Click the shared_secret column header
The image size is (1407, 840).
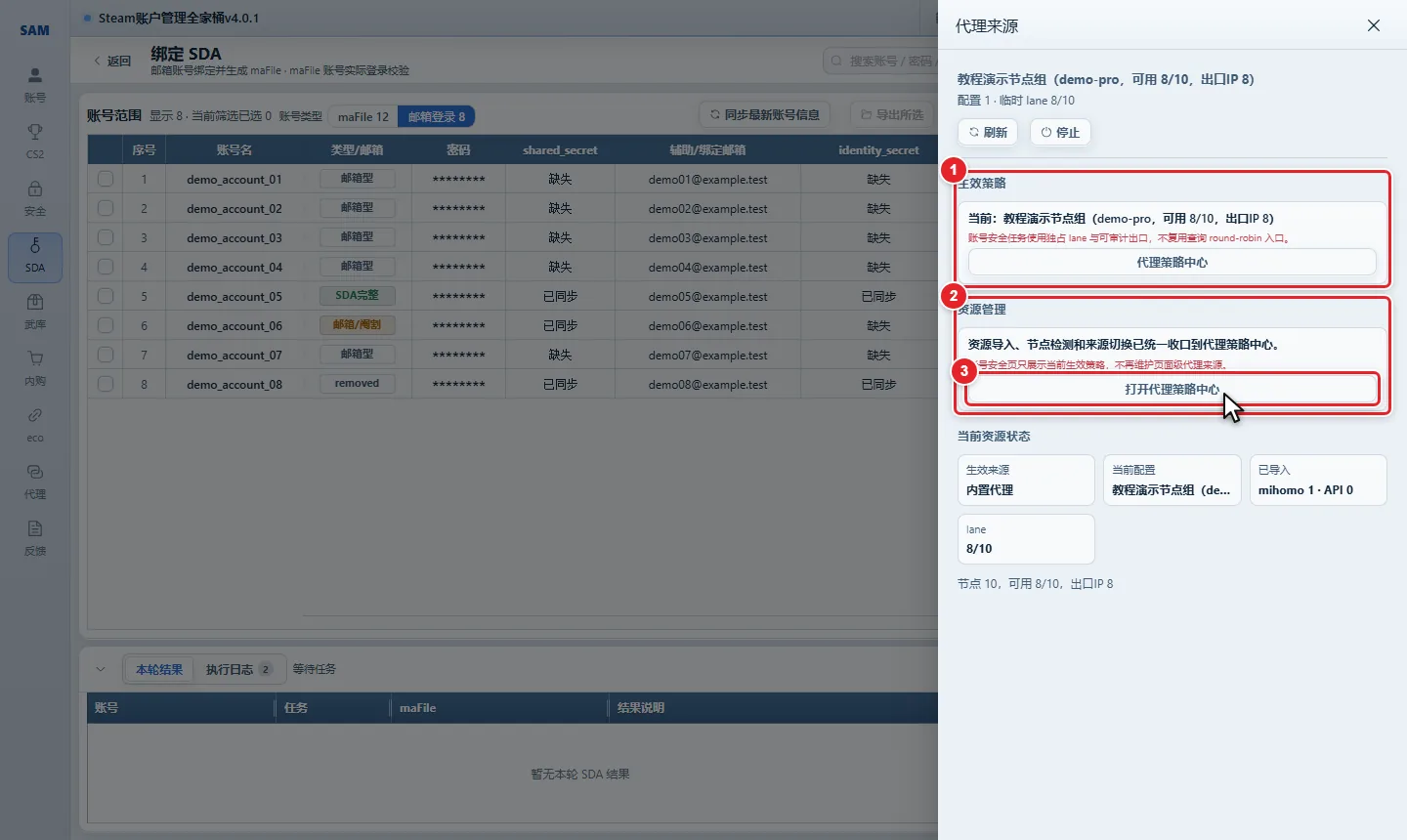pyautogui.click(x=560, y=149)
